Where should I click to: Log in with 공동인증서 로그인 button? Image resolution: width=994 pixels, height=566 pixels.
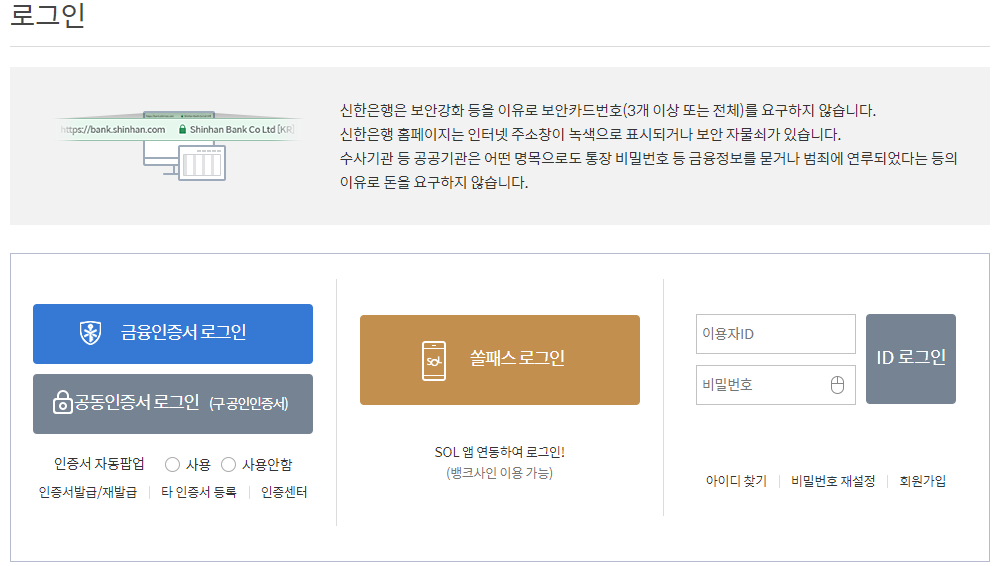173,404
